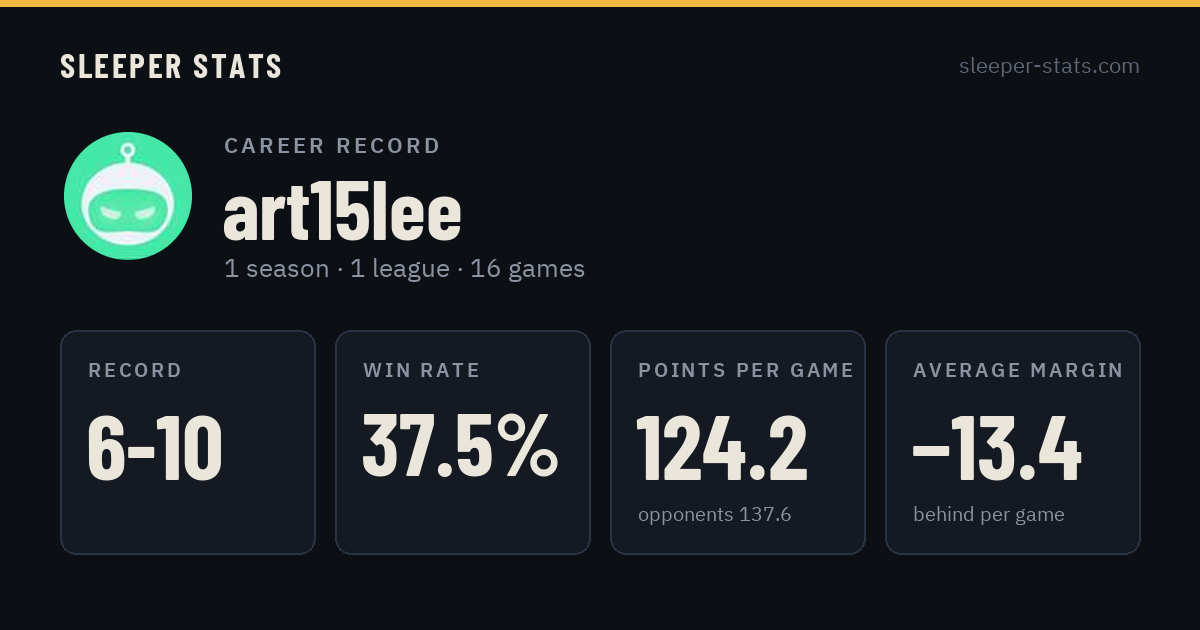This screenshot has width=1200, height=630.
Task: Click the orange top accent bar
Action: (x=600, y=3)
